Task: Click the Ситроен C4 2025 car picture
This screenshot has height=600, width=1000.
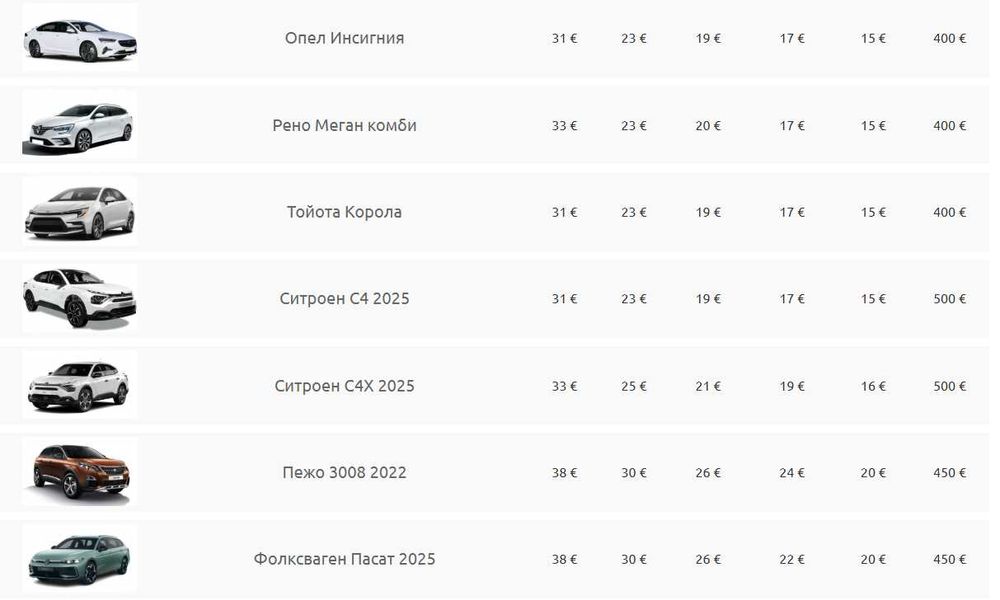Action: click(x=80, y=298)
